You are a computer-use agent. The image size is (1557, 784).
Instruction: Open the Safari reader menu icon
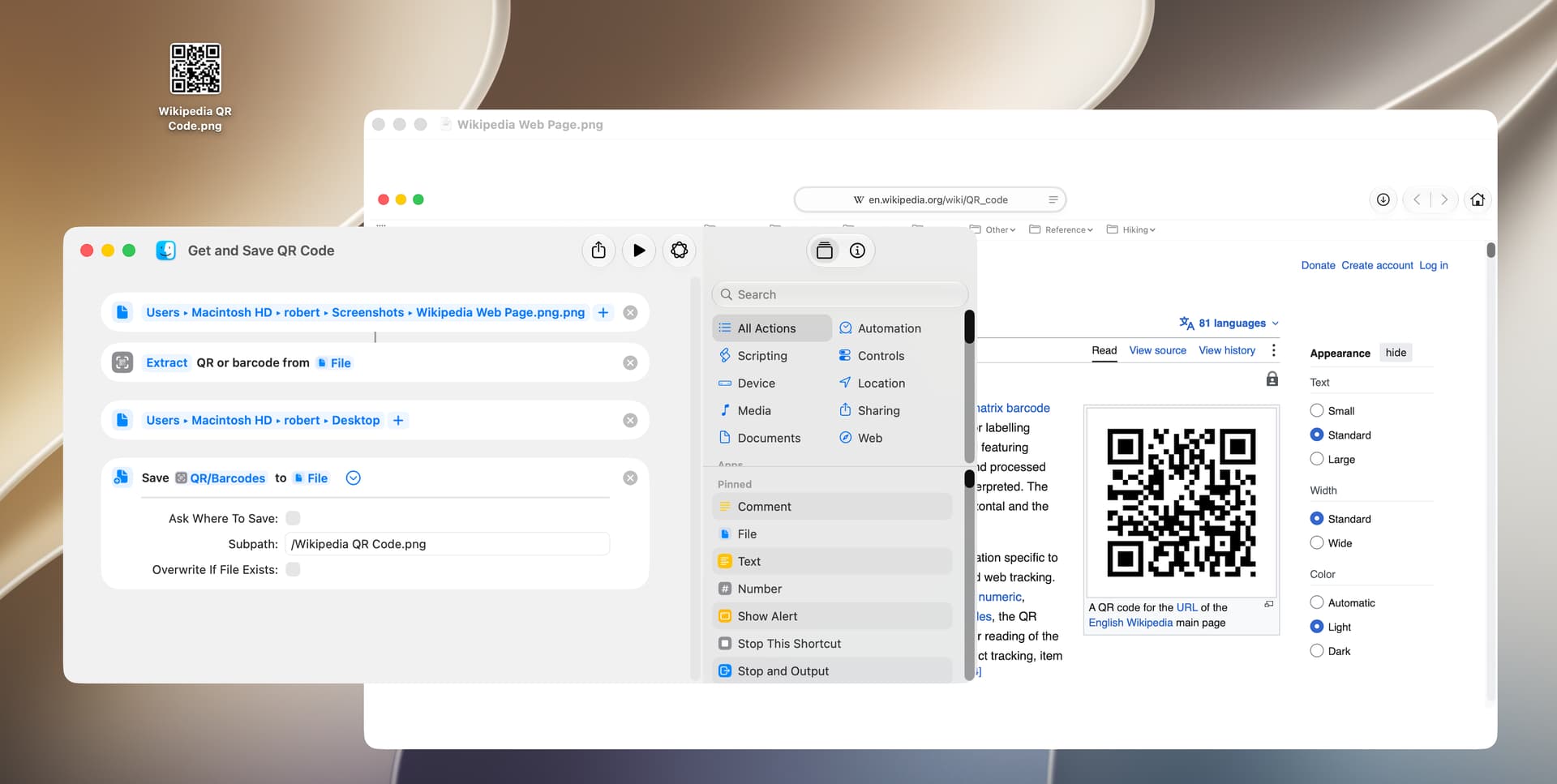pyautogui.click(x=1053, y=200)
